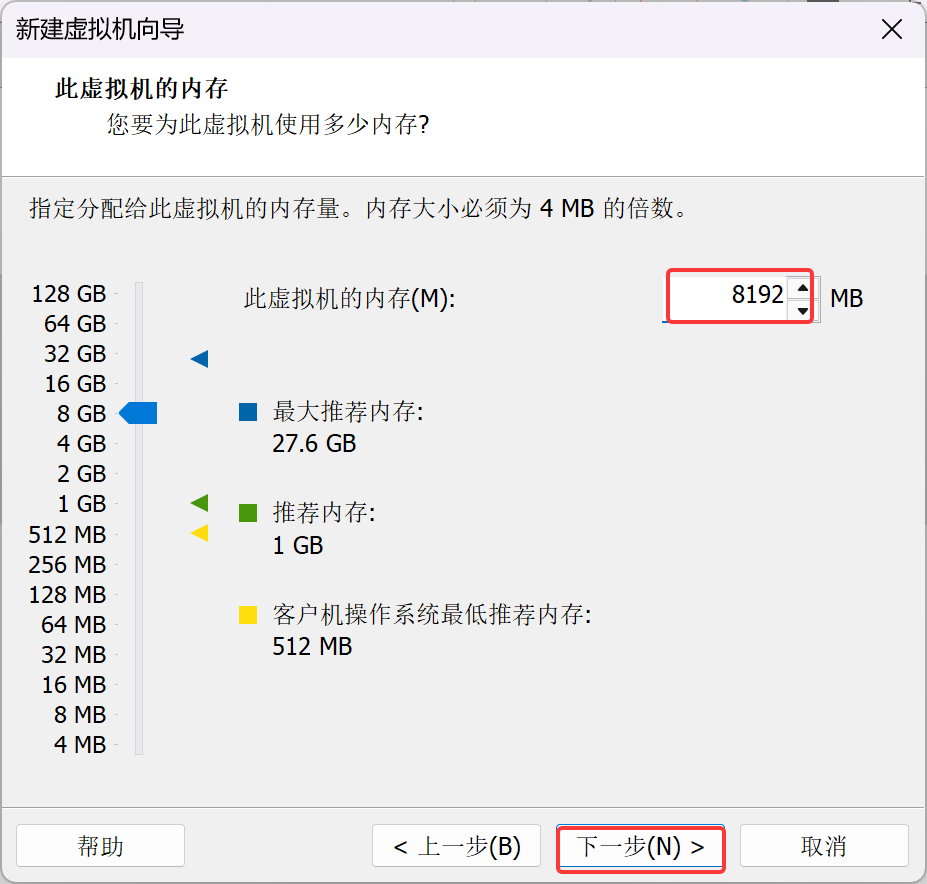927x884 pixels.
Task: Cancel the wizard with 取消 button
Action: pos(824,846)
